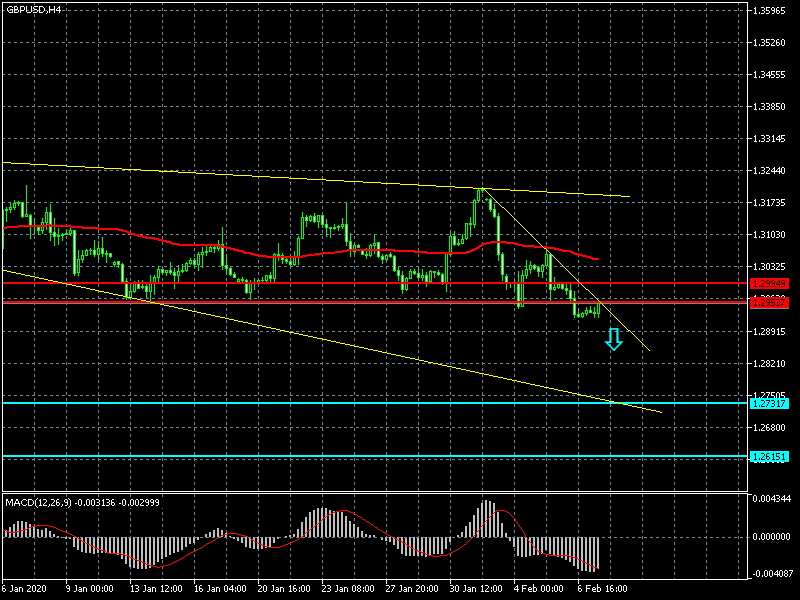Click the cyan 1.26151 price tag
Viewport: 800px width, 600px height.
tap(768, 457)
